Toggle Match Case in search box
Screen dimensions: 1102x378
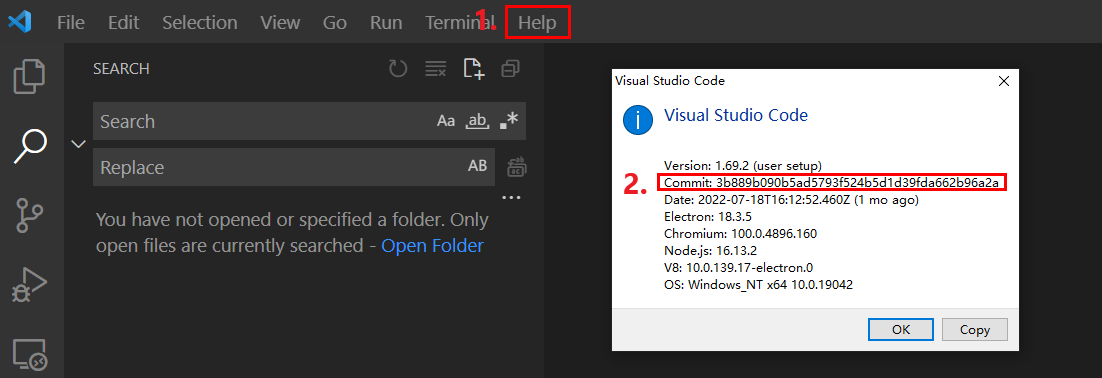446,121
